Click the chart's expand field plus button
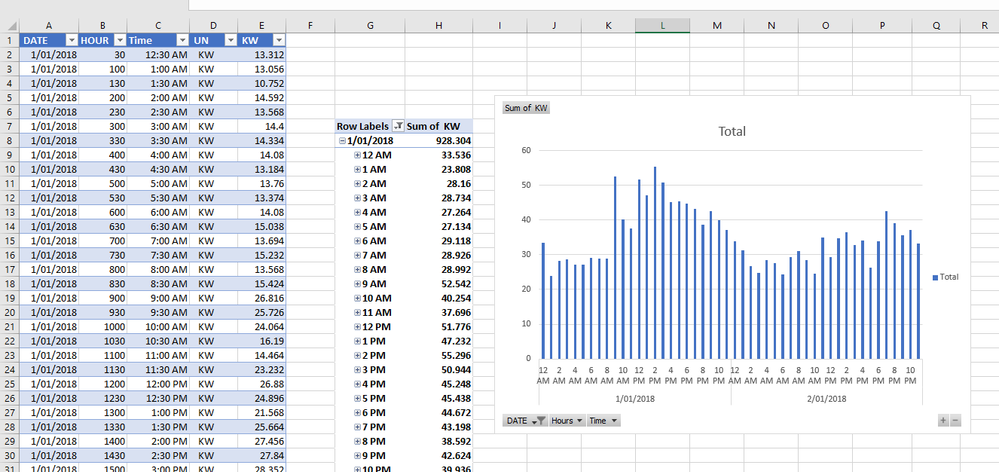 (x=942, y=421)
